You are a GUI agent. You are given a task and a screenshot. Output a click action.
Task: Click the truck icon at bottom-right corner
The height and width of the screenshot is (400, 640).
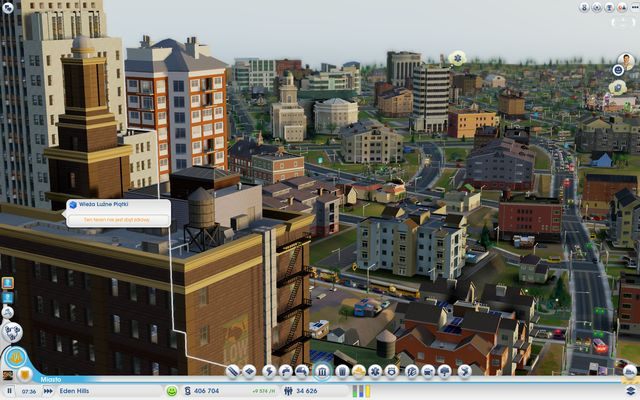tap(630, 371)
